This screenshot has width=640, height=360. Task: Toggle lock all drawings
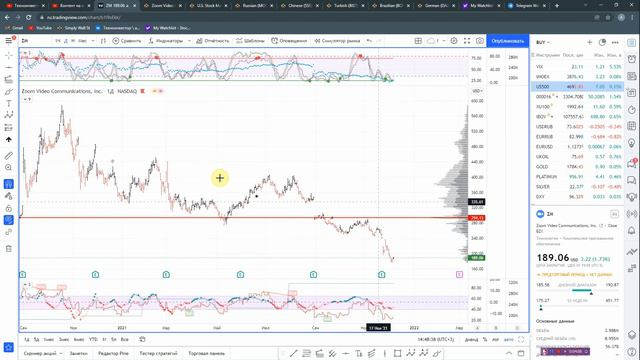click(x=9, y=208)
